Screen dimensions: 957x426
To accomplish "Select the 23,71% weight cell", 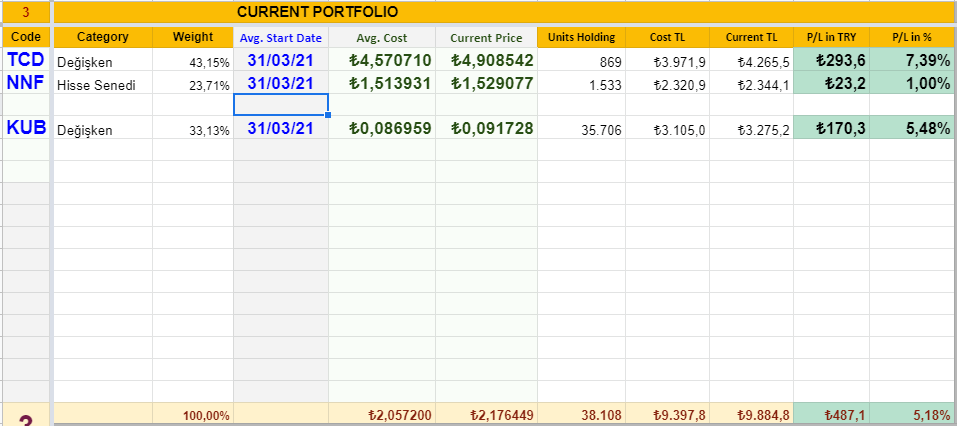I will click(x=193, y=82).
